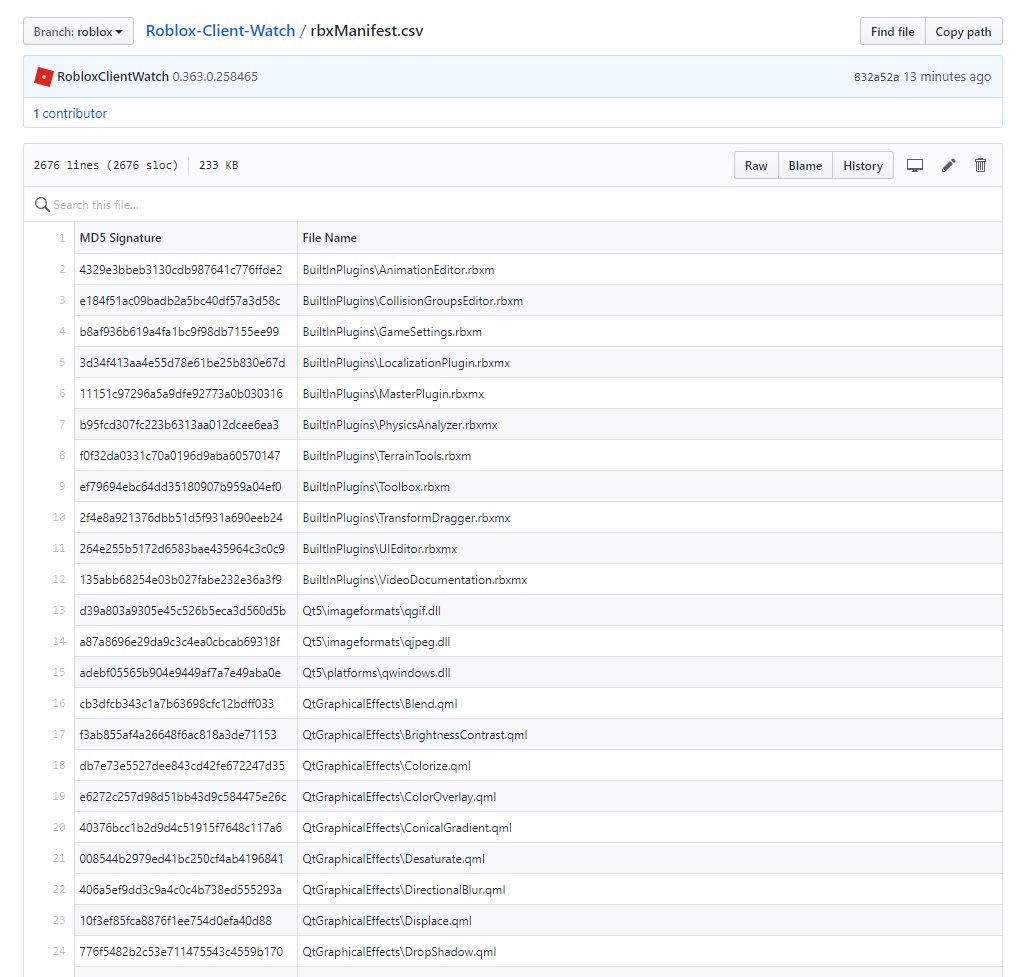Click the Copy path button
Image resolution: width=1031 pixels, height=977 pixels.
point(963,32)
